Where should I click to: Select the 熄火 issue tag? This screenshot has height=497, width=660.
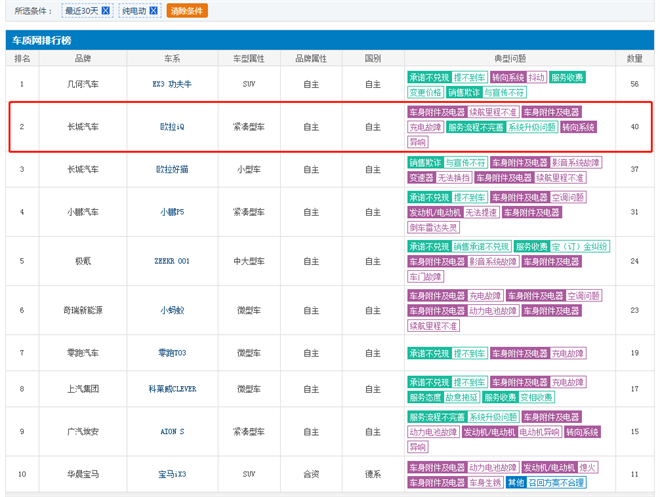click(588, 468)
